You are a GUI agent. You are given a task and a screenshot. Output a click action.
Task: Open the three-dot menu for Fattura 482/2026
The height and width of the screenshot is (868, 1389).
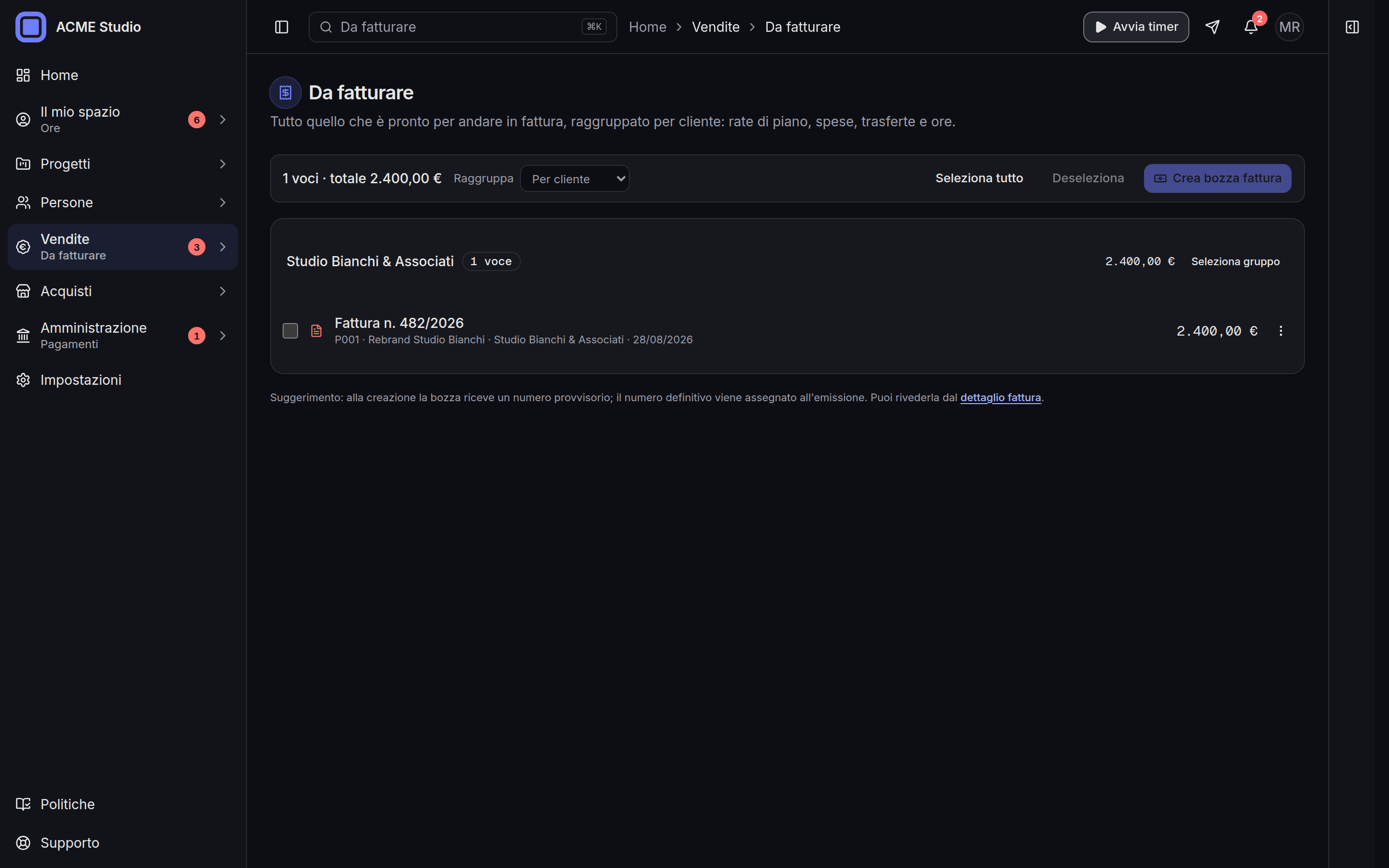(x=1280, y=331)
